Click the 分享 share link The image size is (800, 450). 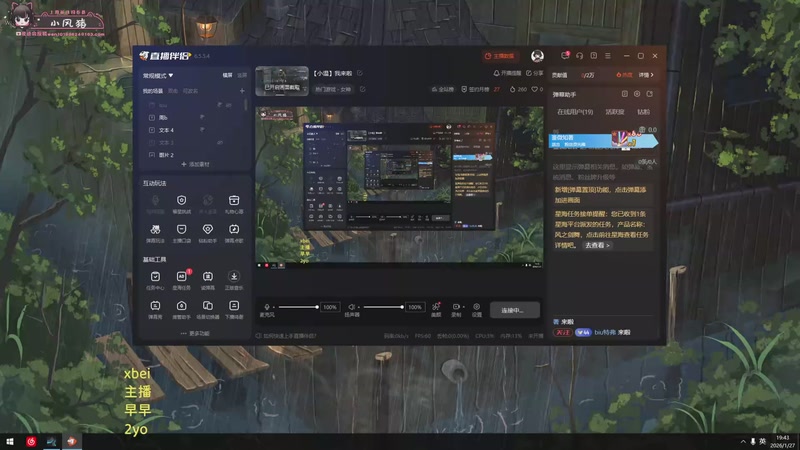point(535,73)
